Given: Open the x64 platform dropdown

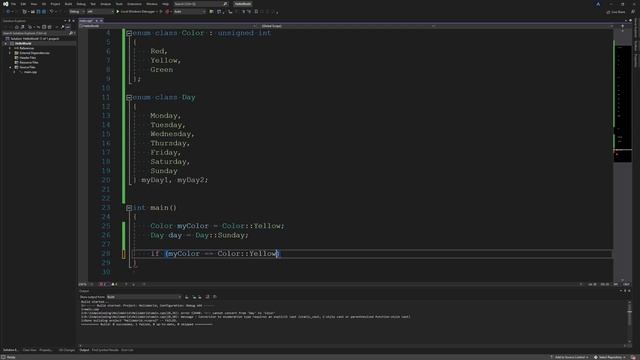Looking at the screenshot, I should 100,12.
